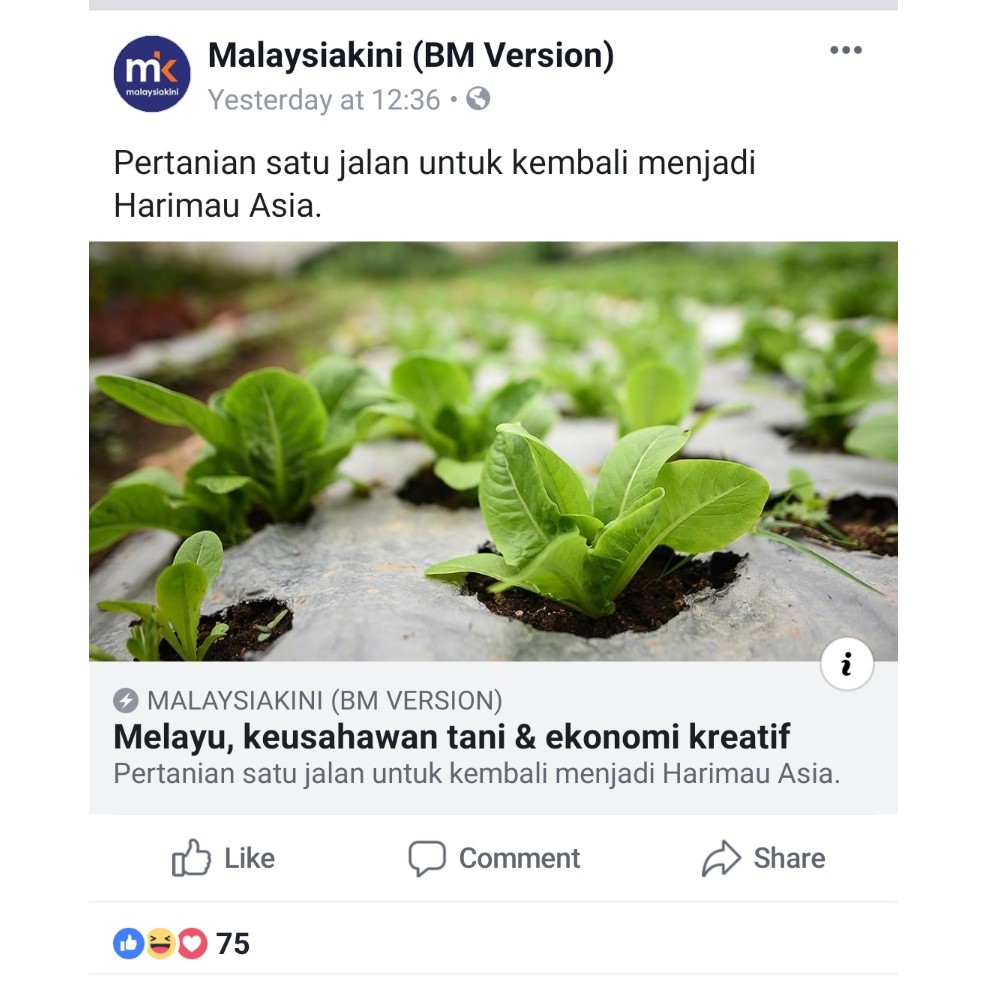This screenshot has height=988, width=988.
Task: Open the three-dot post options menu
Action: (845, 50)
